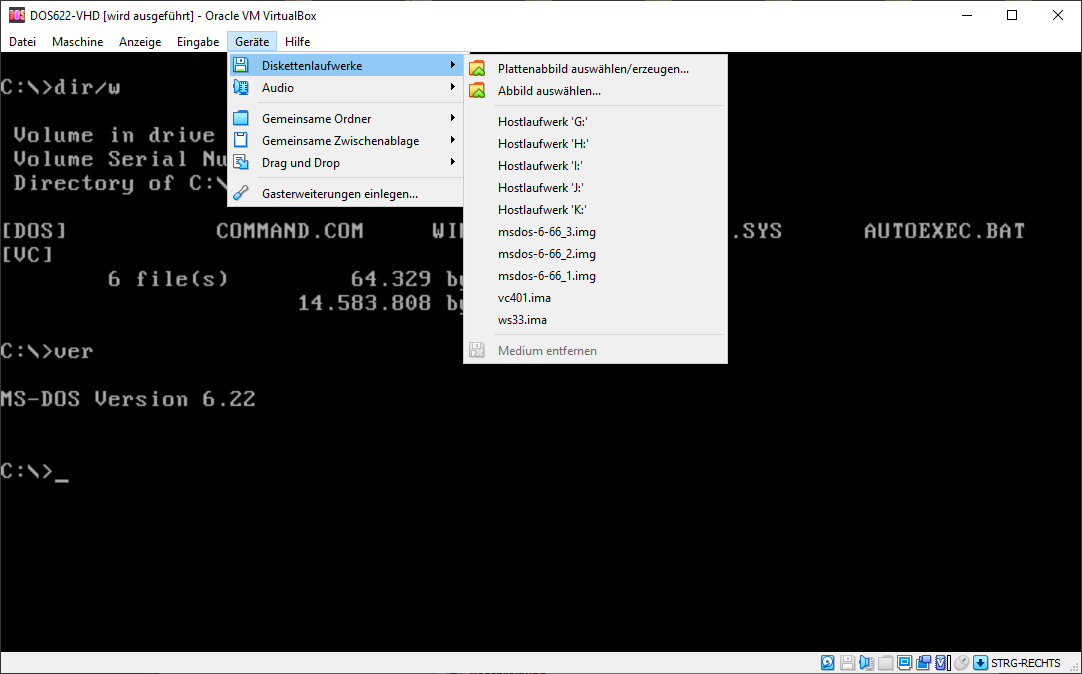Click the display status bar icon
This screenshot has width=1082, height=674.
[x=905, y=662]
